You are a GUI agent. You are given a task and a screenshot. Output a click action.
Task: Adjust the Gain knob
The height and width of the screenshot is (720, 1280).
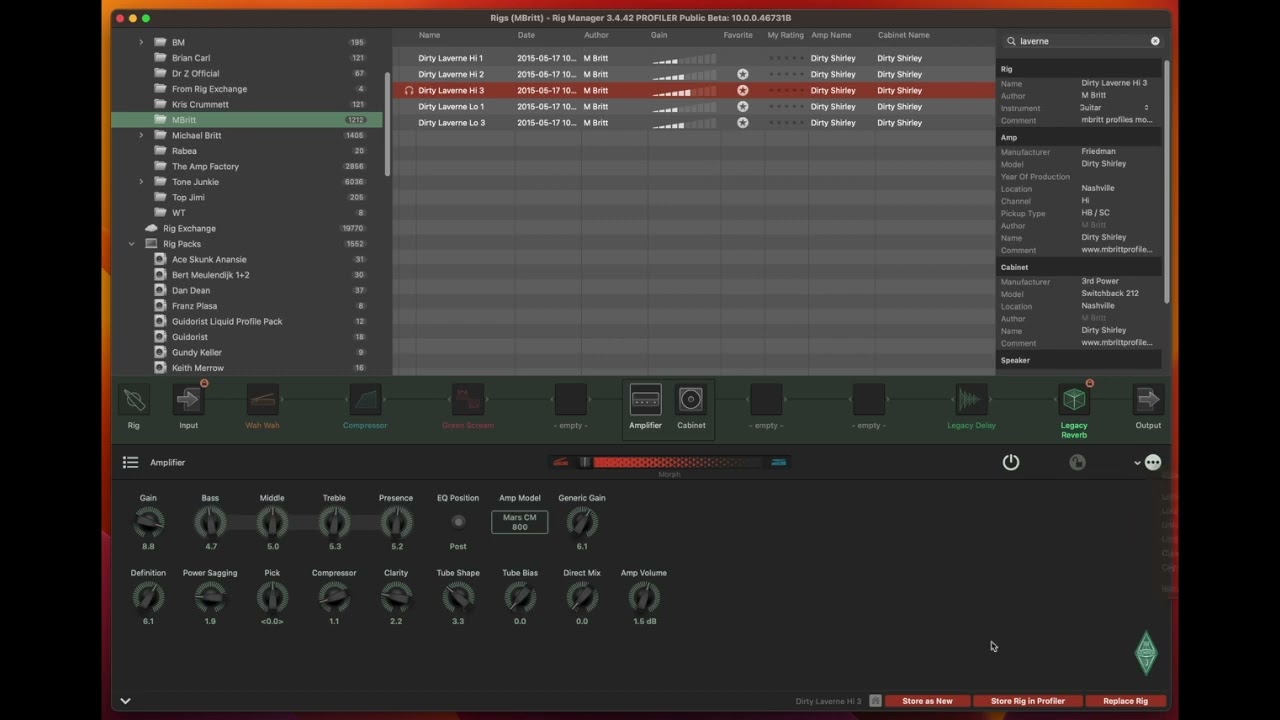[148, 521]
